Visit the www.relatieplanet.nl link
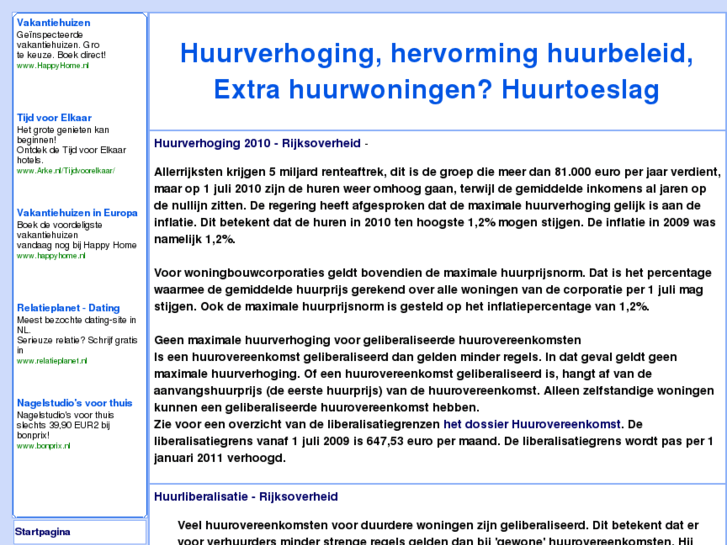Image resolution: width=727 pixels, height=545 pixels. [x=52, y=361]
